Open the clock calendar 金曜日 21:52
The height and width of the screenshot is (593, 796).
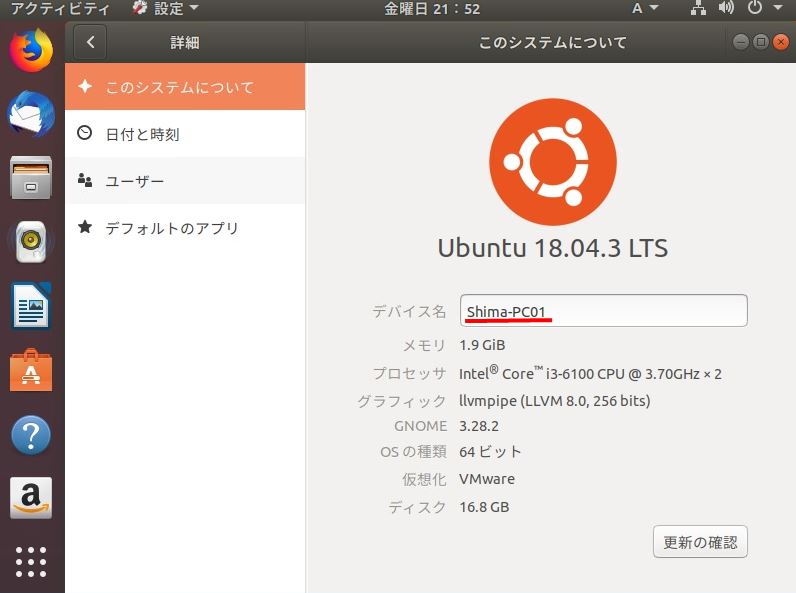[432, 9]
